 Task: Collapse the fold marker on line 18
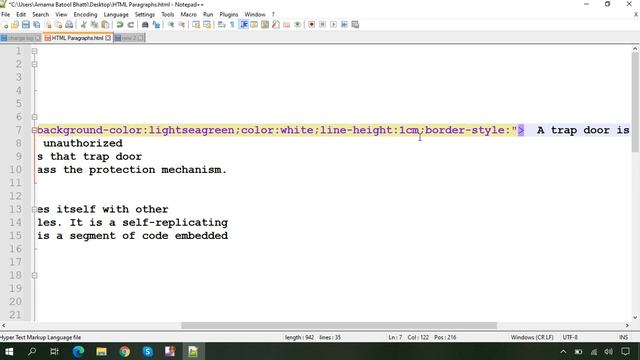pyautogui.click(x=34, y=276)
